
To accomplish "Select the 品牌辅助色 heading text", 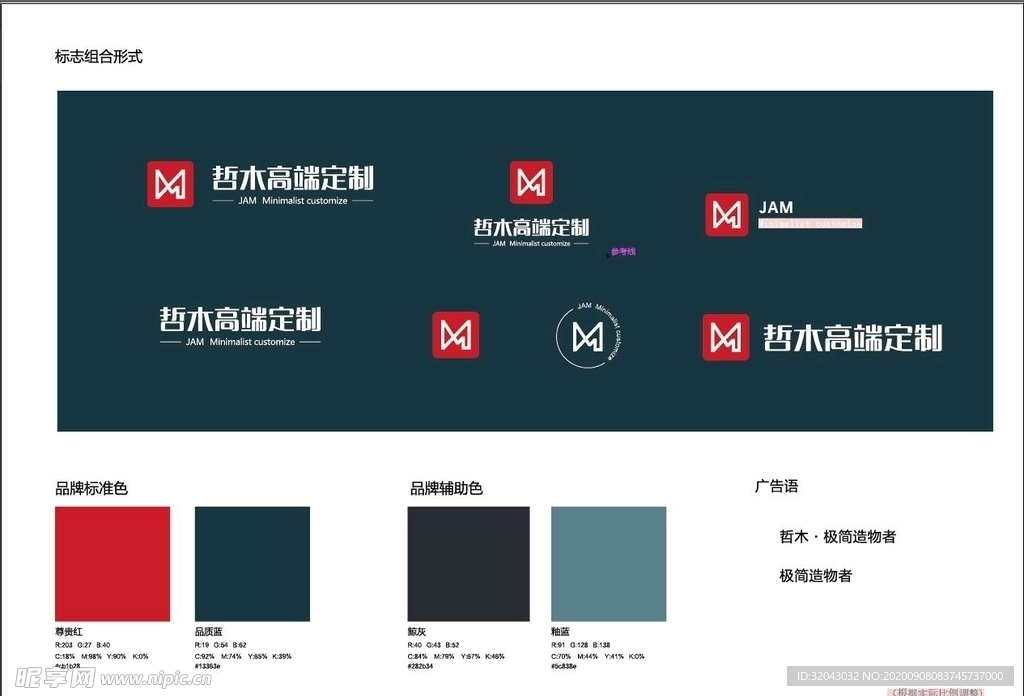I will coord(446,489).
